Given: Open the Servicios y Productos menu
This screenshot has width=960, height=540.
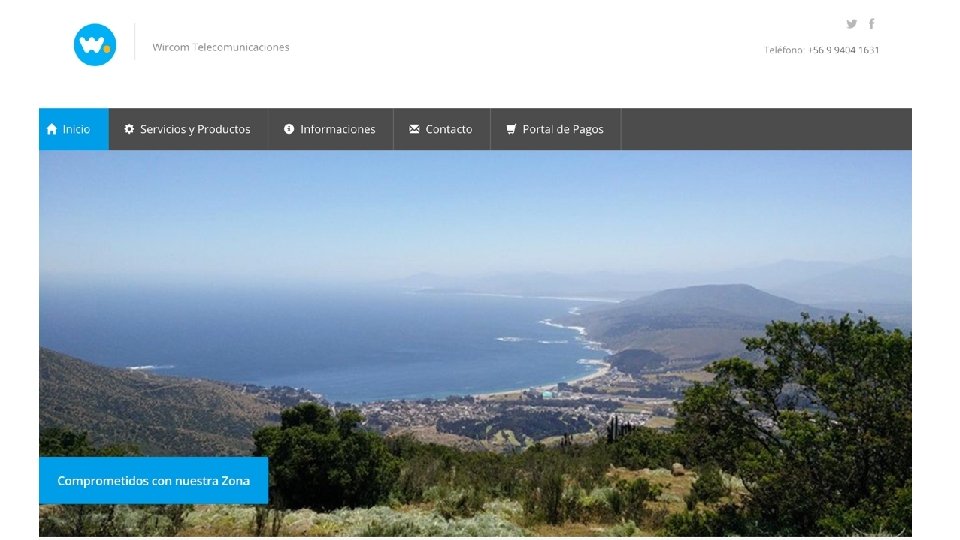Looking at the screenshot, I should coord(188,129).
